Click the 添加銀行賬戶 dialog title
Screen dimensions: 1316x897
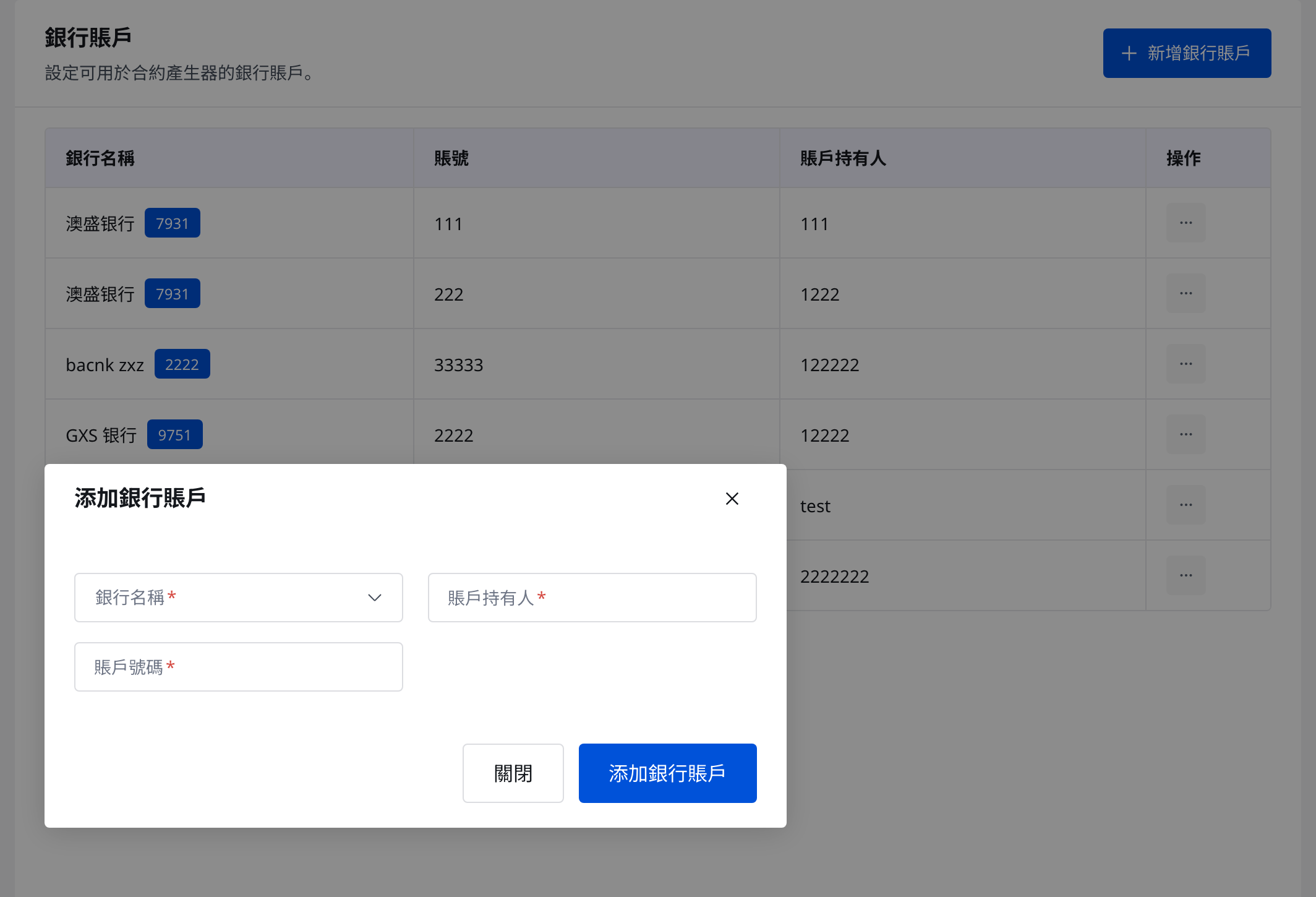coord(140,498)
